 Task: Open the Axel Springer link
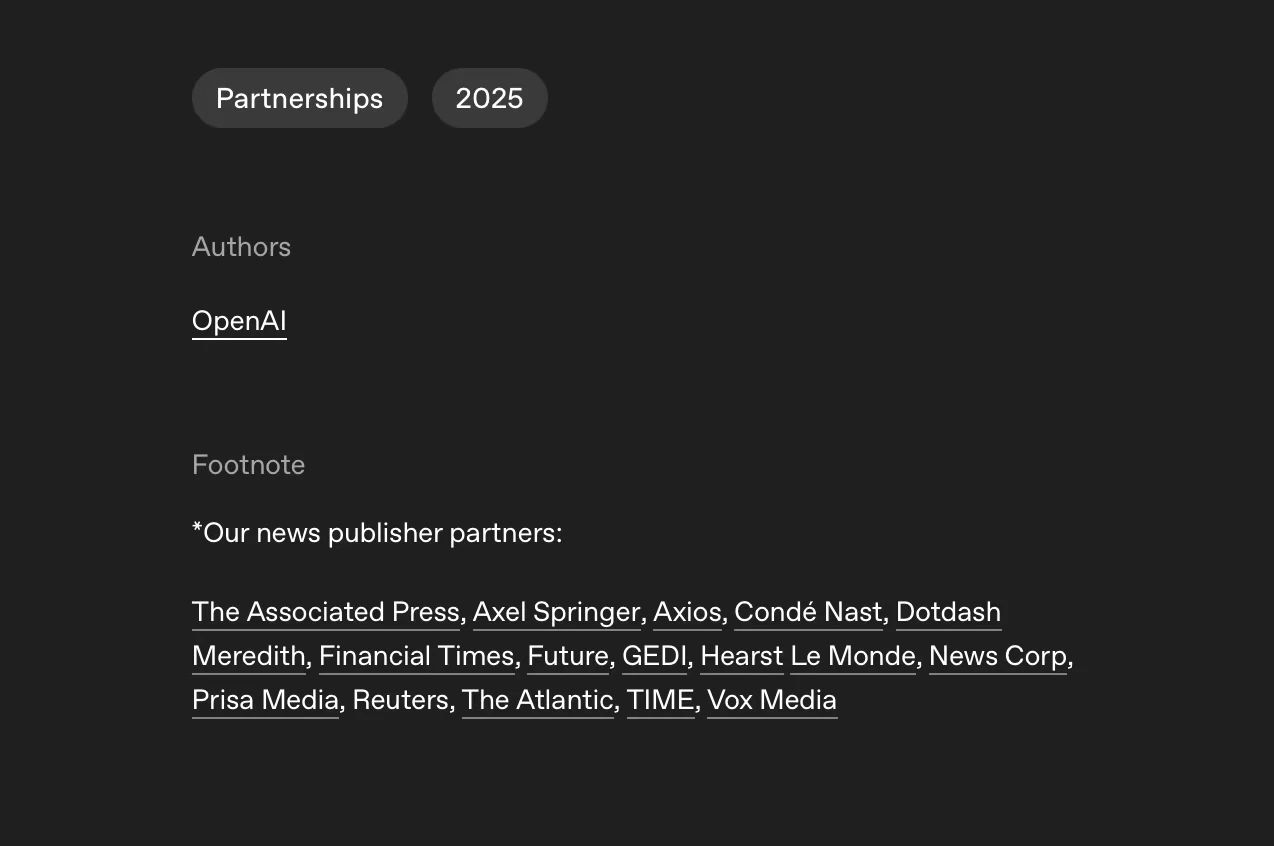[556, 612]
